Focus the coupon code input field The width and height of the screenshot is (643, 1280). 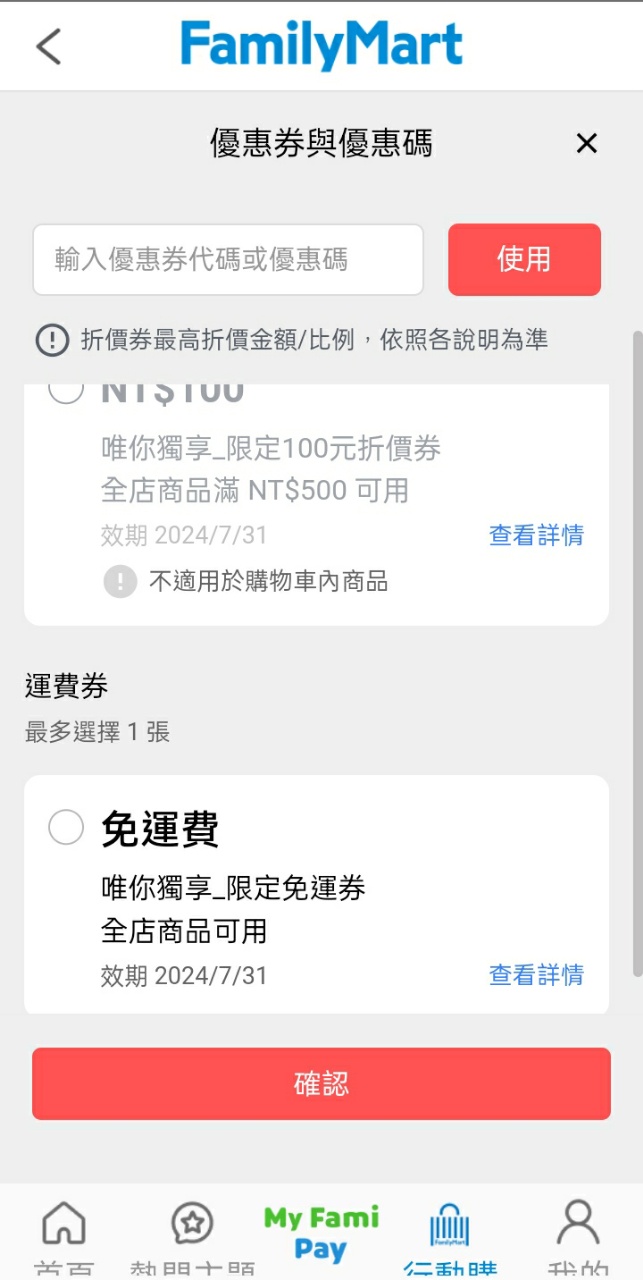coord(228,260)
